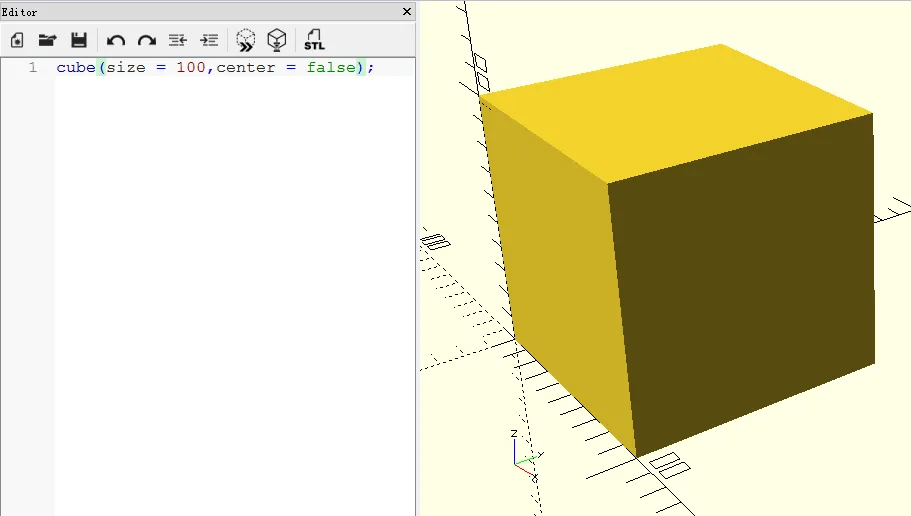Click the New file icon
This screenshot has width=911, height=516.
point(17,40)
